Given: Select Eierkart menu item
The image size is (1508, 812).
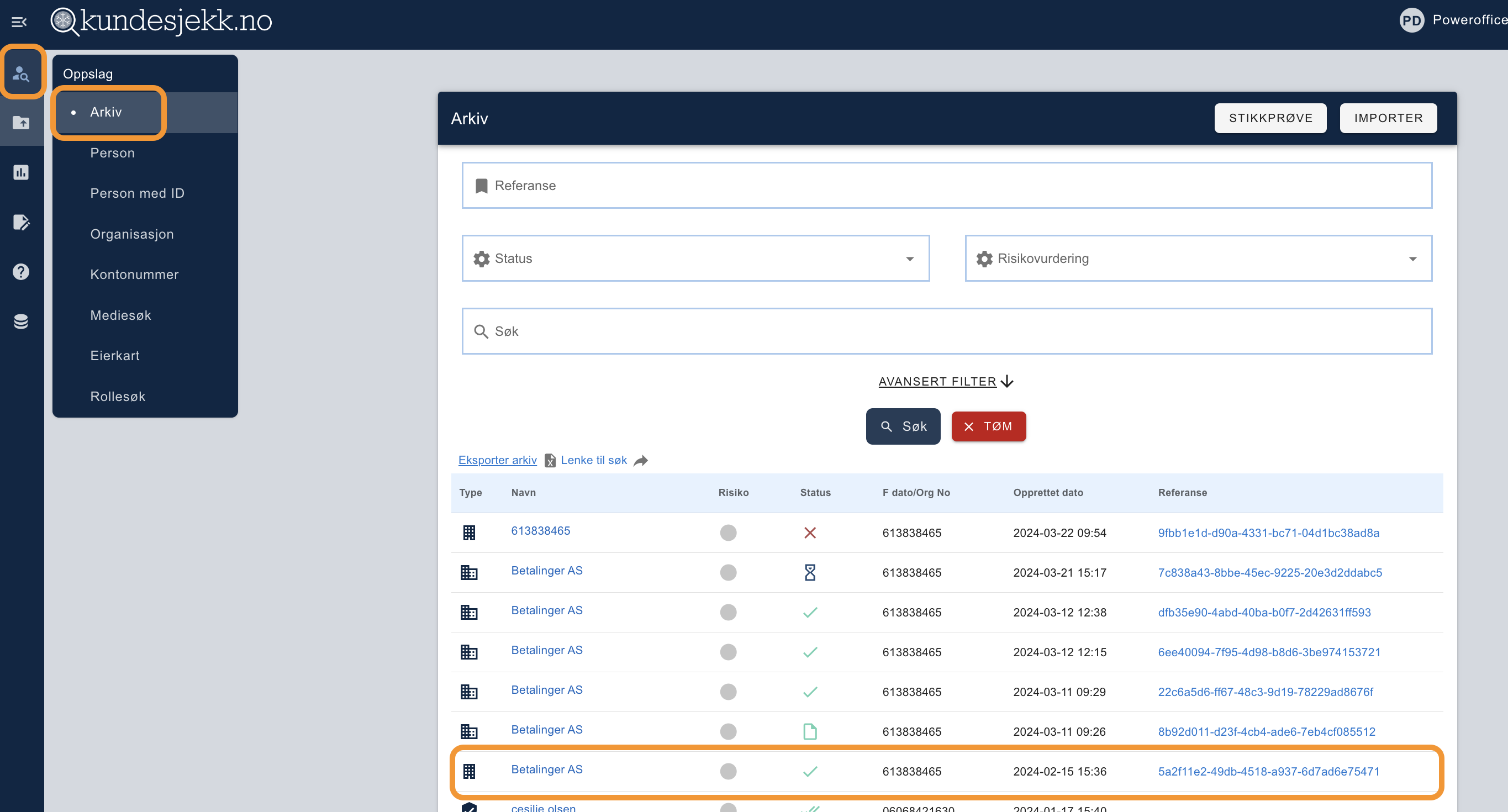Looking at the screenshot, I should coord(115,356).
